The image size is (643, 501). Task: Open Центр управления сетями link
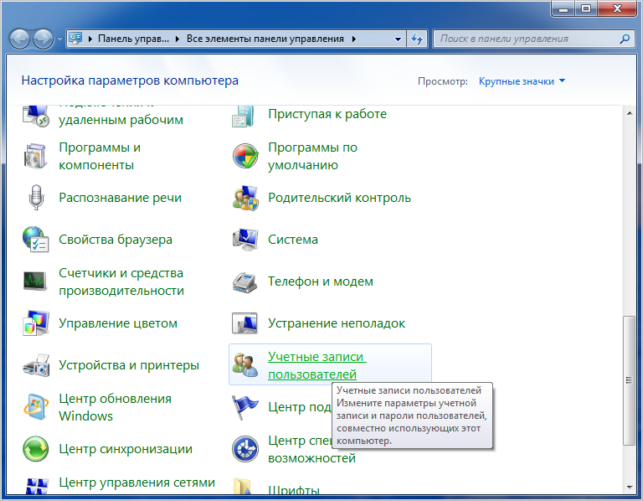point(137,483)
